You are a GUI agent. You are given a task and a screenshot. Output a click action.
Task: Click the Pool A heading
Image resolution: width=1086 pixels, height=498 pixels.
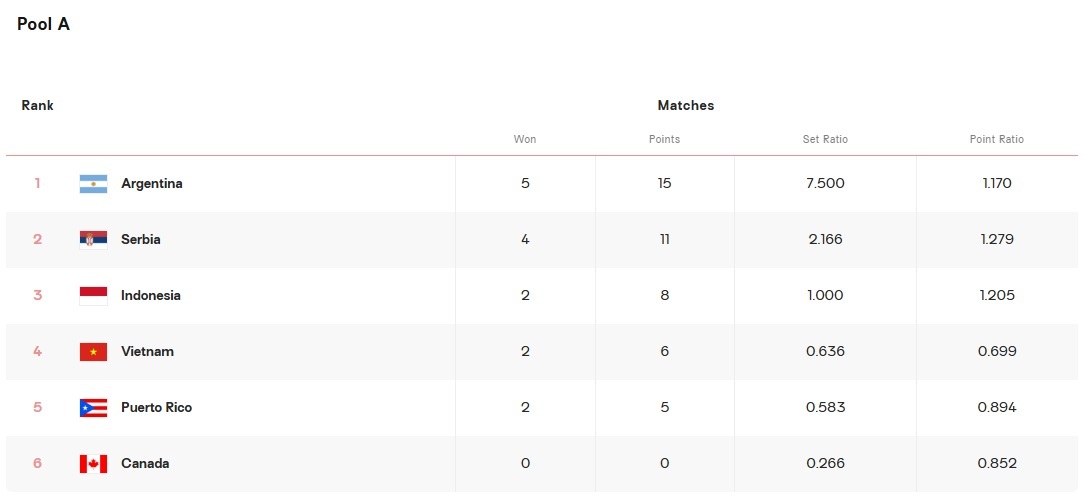pyautogui.click(x=43, y=24)
